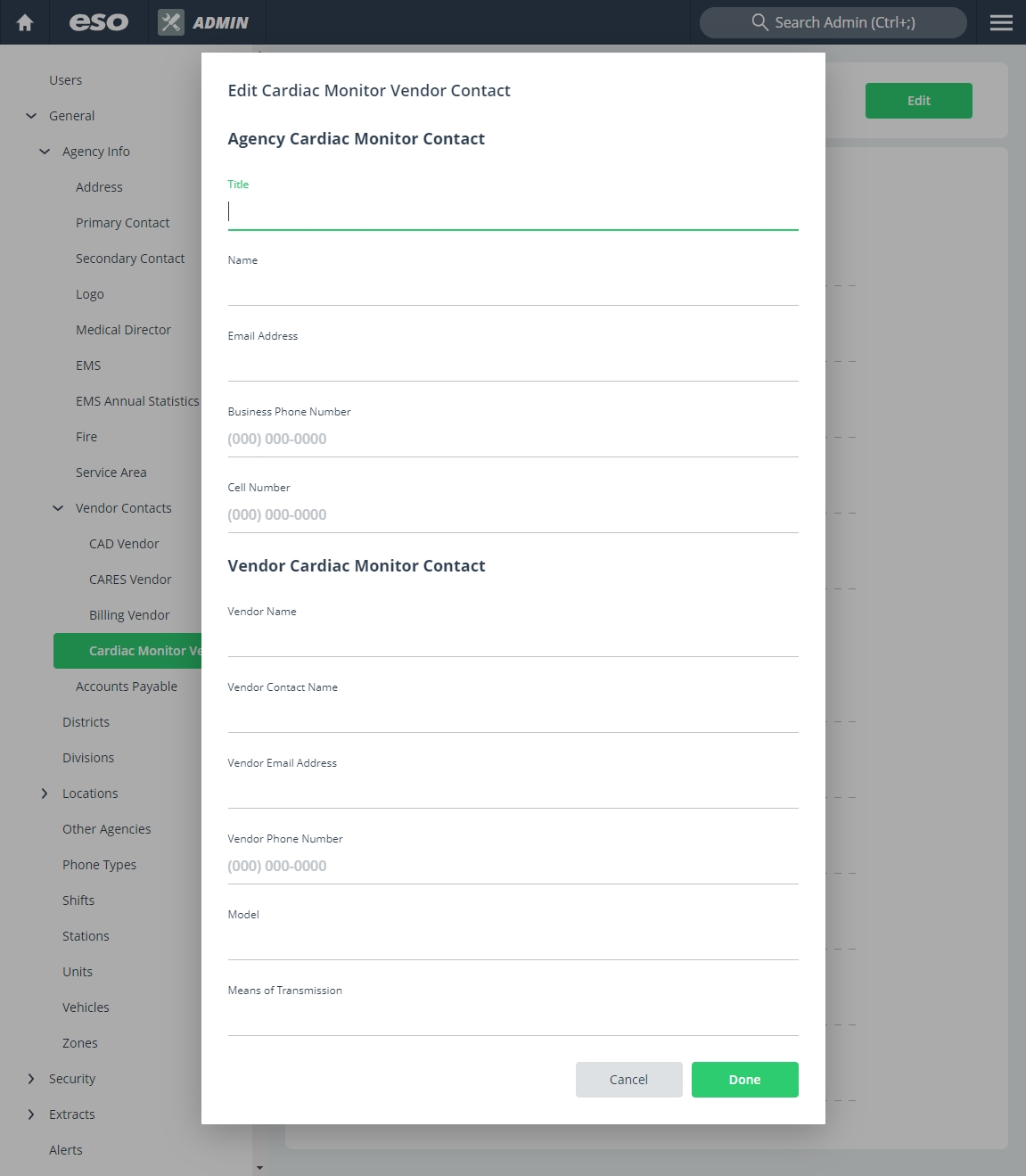Open Billing Vendor page

[x=129, y=615]
